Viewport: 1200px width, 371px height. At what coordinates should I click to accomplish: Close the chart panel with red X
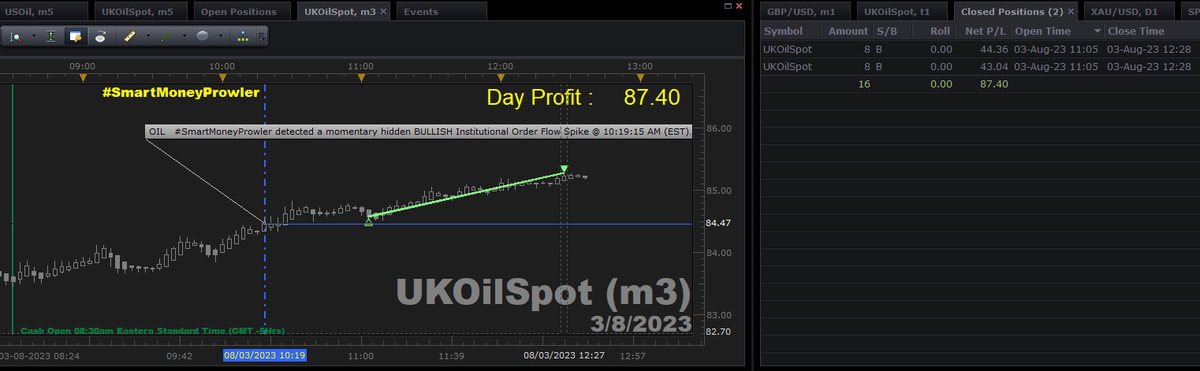739,6
